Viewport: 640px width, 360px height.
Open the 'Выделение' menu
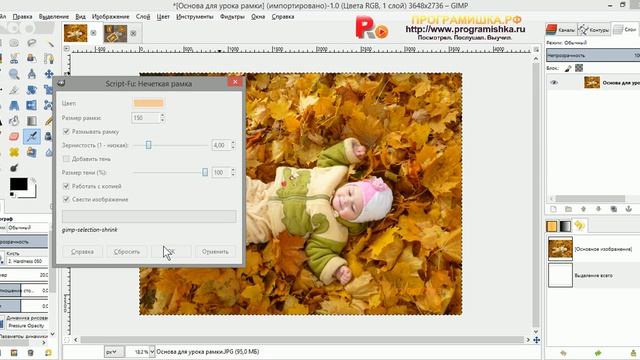point(54,17)
